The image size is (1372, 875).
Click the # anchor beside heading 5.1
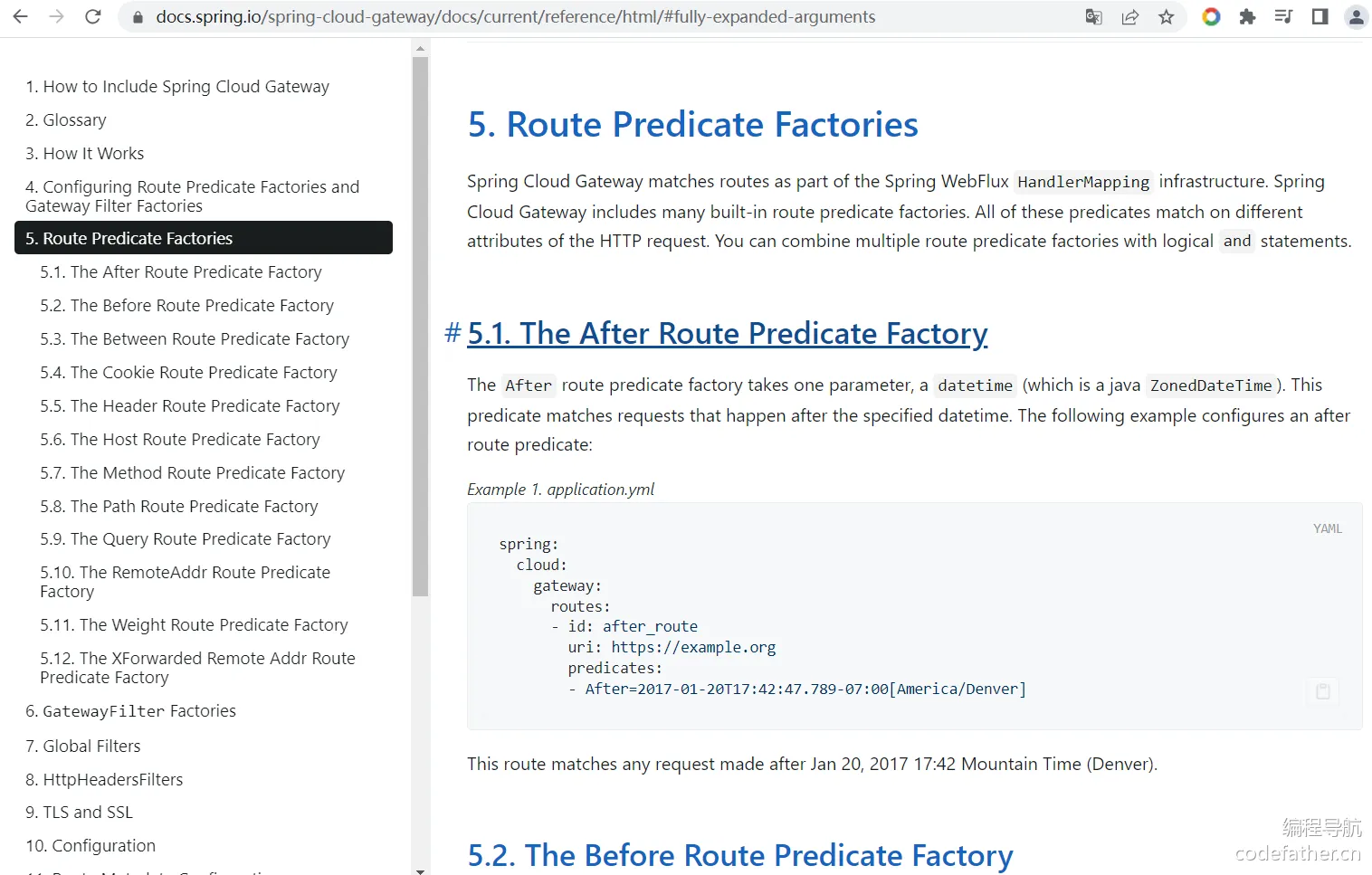click(x=453, y=333)
